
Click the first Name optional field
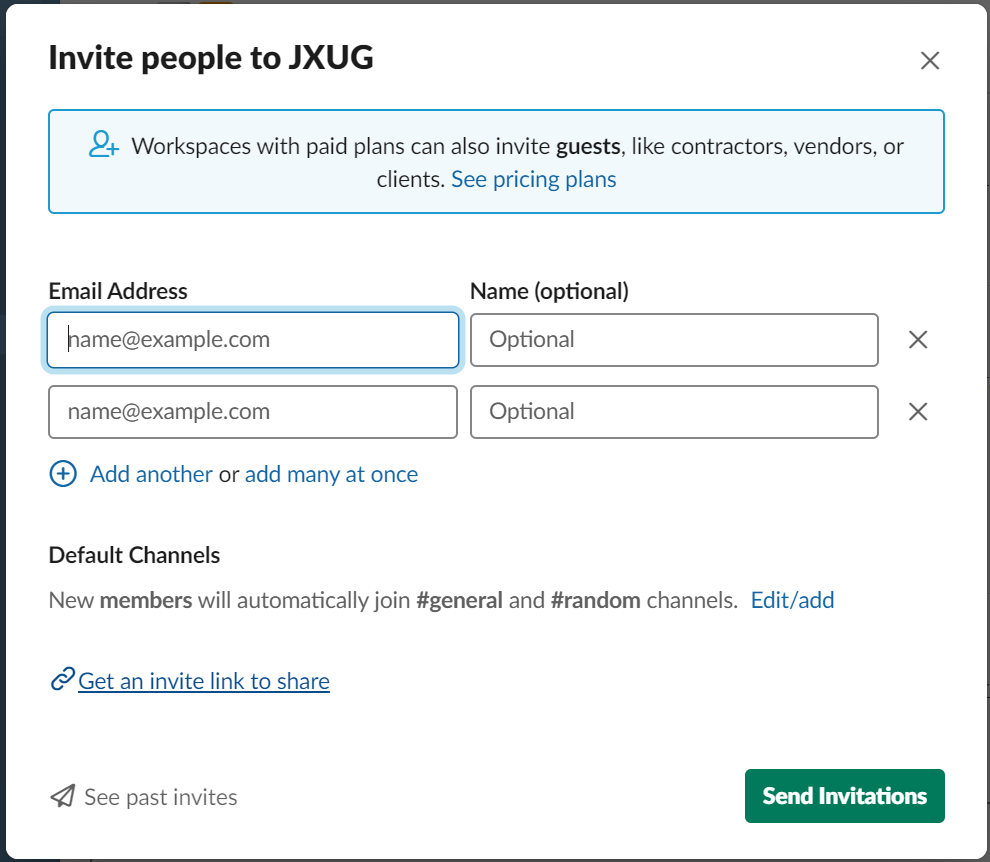click(674, 340)
